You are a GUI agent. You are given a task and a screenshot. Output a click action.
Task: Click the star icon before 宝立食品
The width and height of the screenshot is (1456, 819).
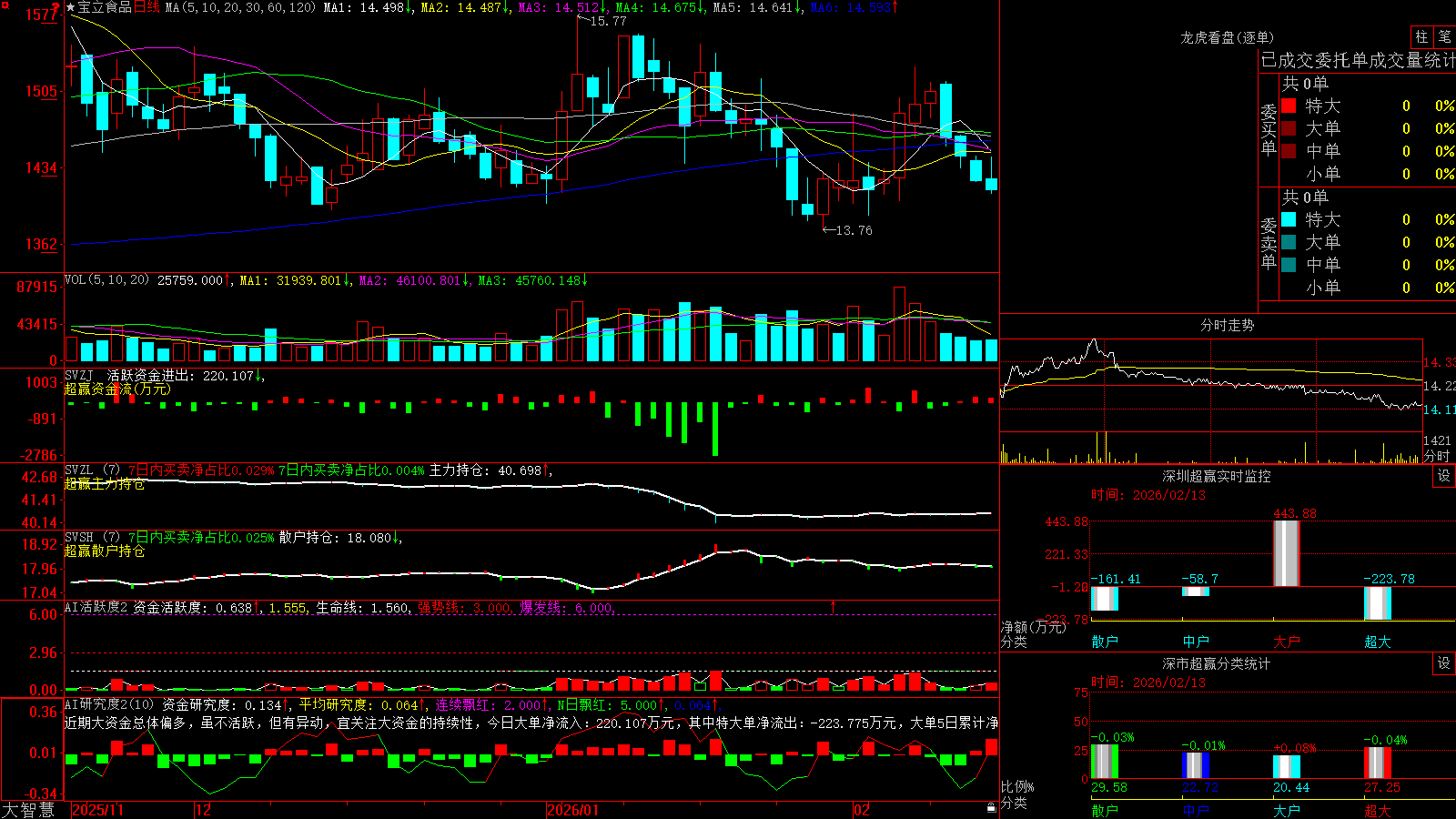pos(71,7)
